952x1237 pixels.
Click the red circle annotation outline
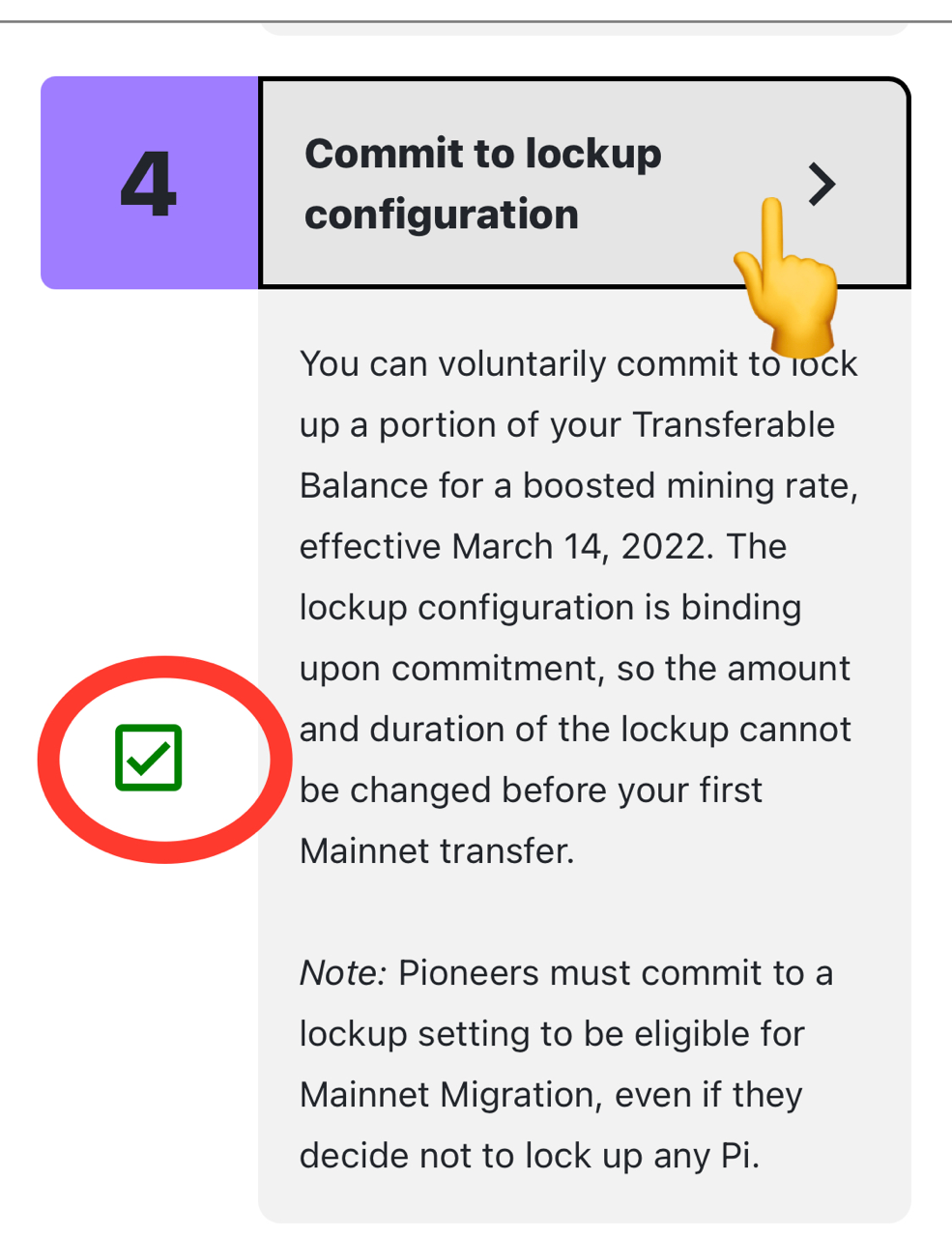click(164, 760)
